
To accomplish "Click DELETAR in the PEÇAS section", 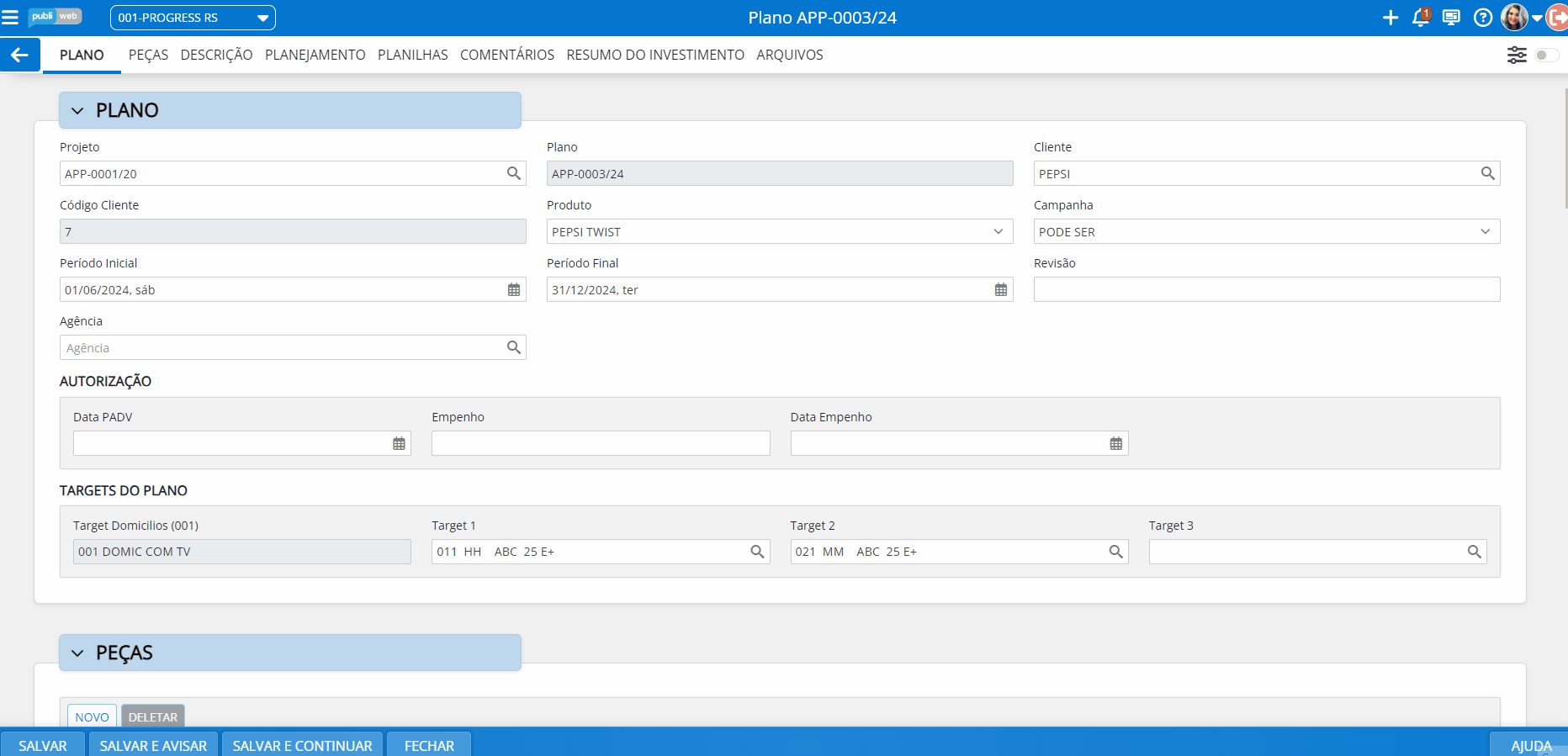I will pyautogui.click(x=153, y=716).
